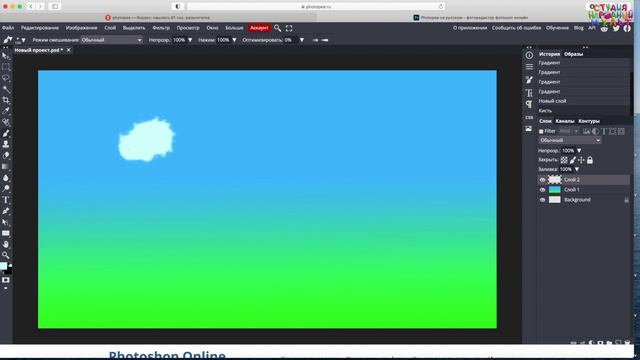Image resolution: width=640 pixels, height=360 pixels.
Task: Toggle lock transparent pixels checkerboard icon
Action: click(x=564, y=160)
